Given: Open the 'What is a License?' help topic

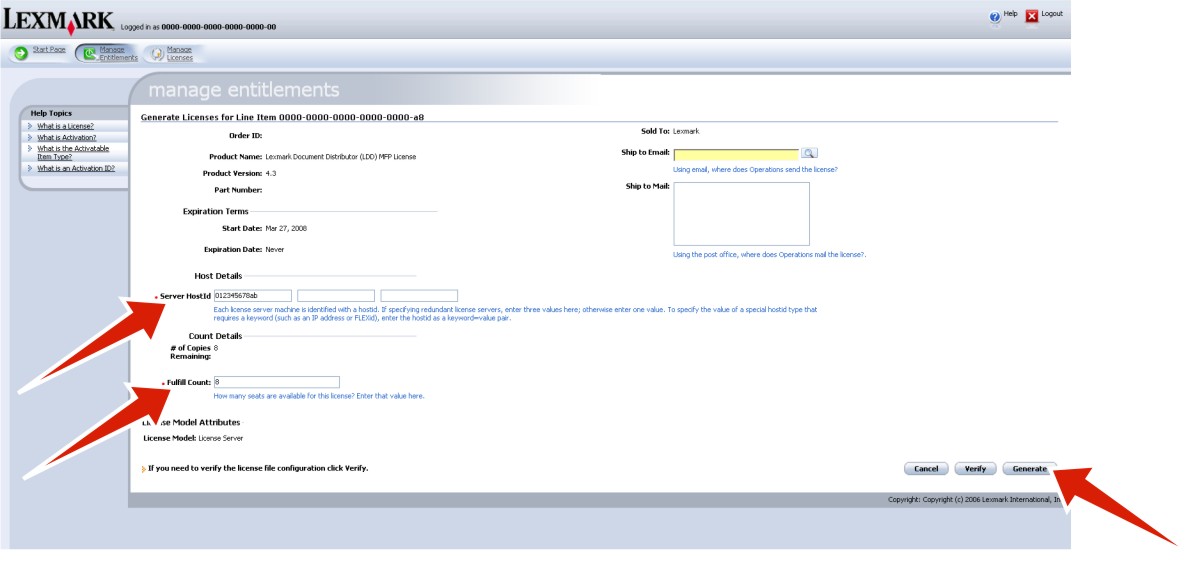Looking at the screenshot, I should tap(66, 126).
